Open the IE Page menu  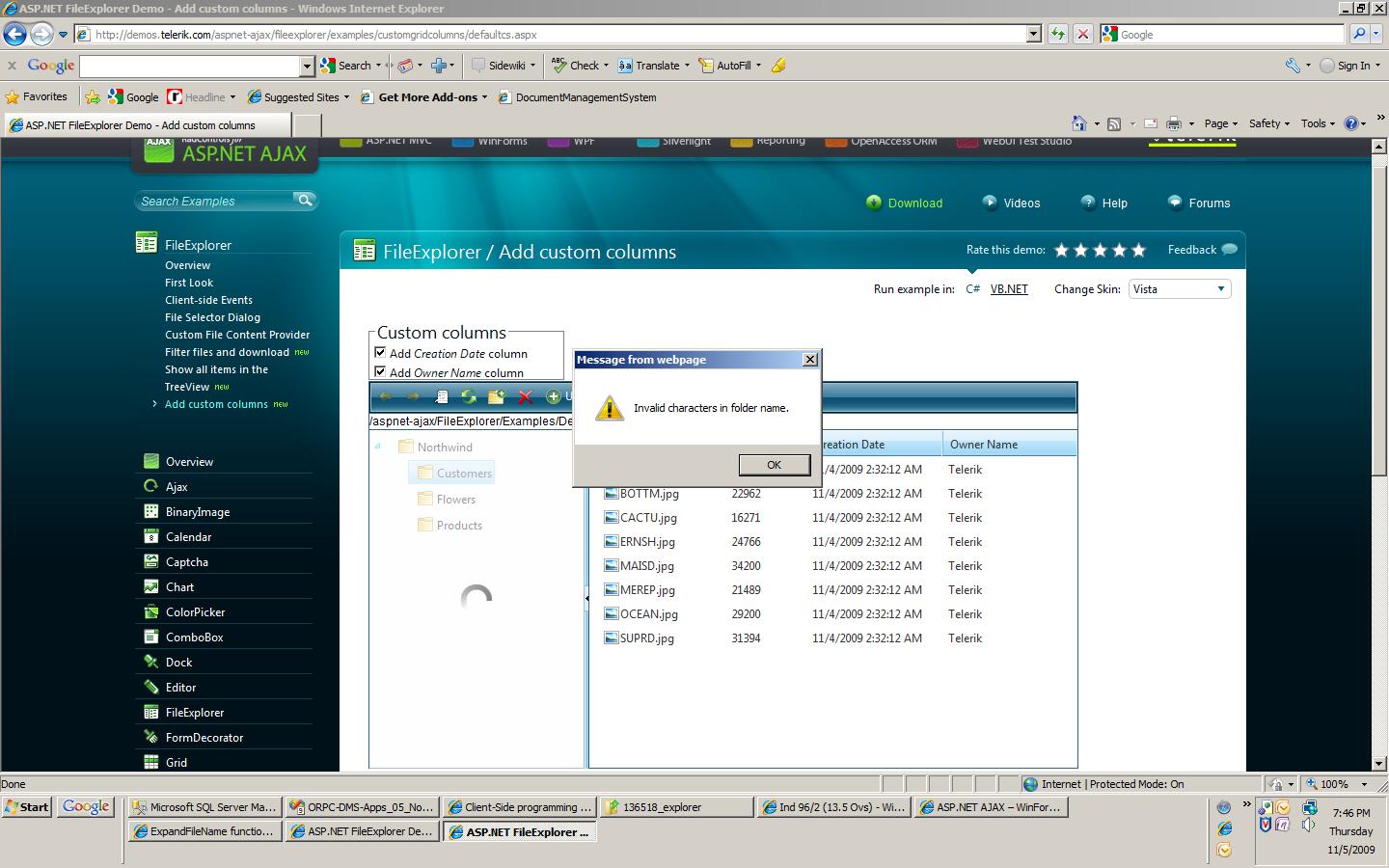tap(1220, 123)
